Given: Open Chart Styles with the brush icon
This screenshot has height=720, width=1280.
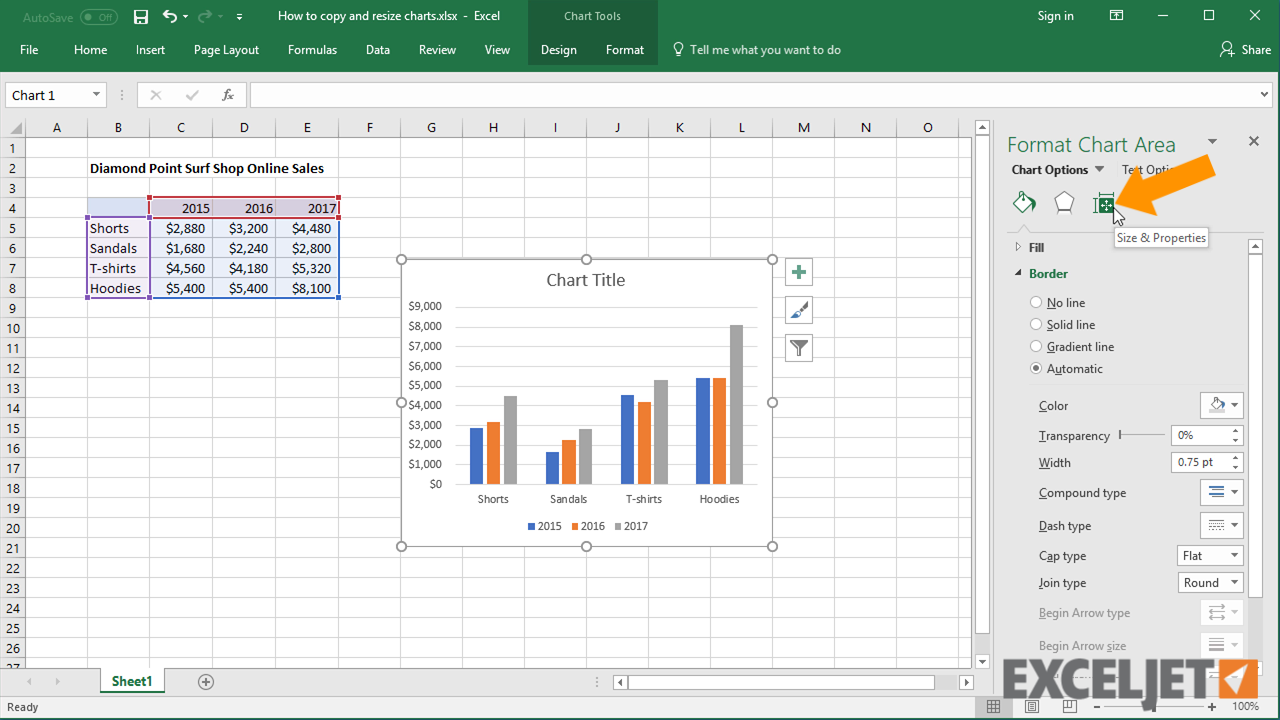Looking at the screenshot, I should click(x=798, y=309).
